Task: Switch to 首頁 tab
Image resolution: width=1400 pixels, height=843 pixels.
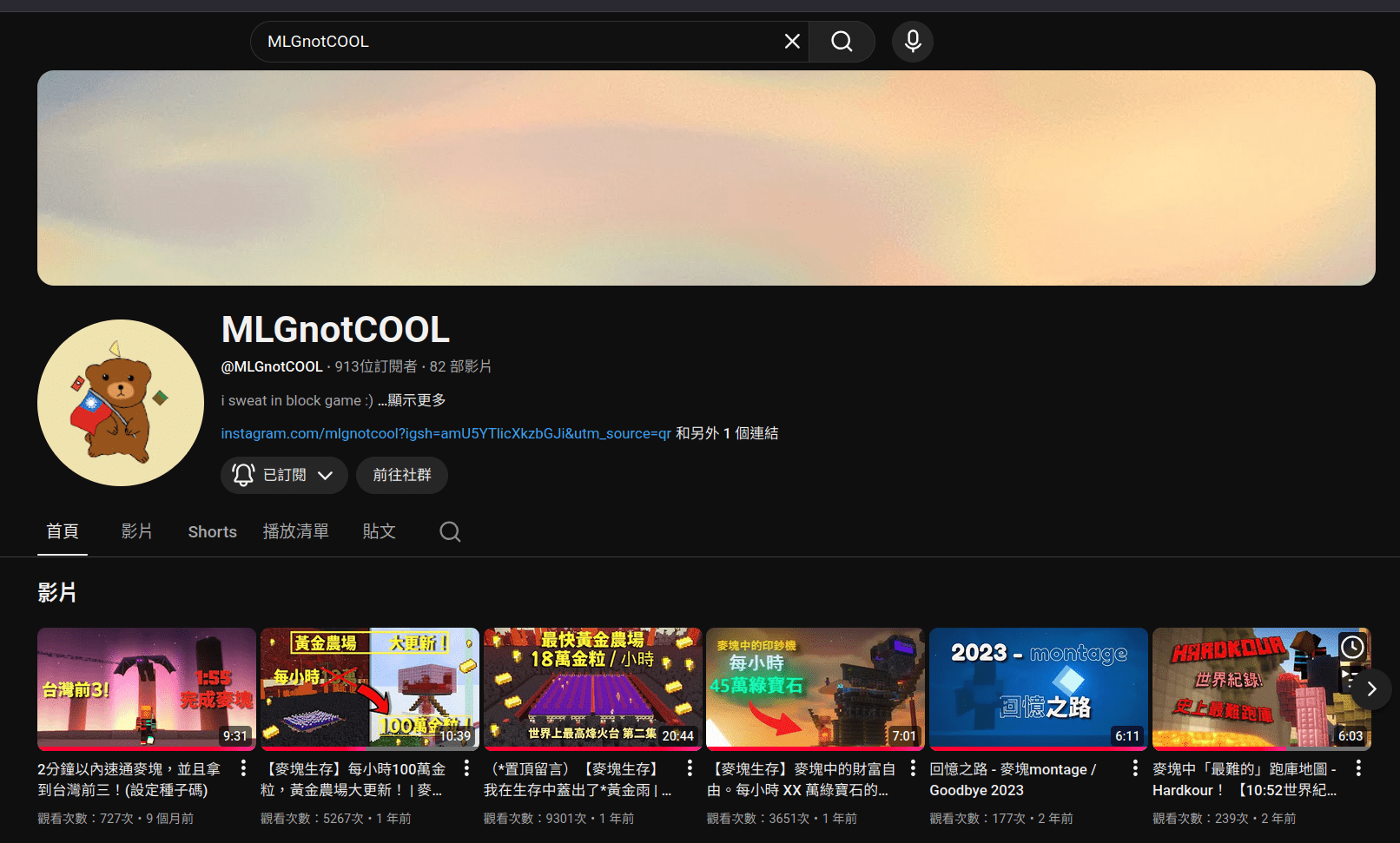Action: point(63,531)
